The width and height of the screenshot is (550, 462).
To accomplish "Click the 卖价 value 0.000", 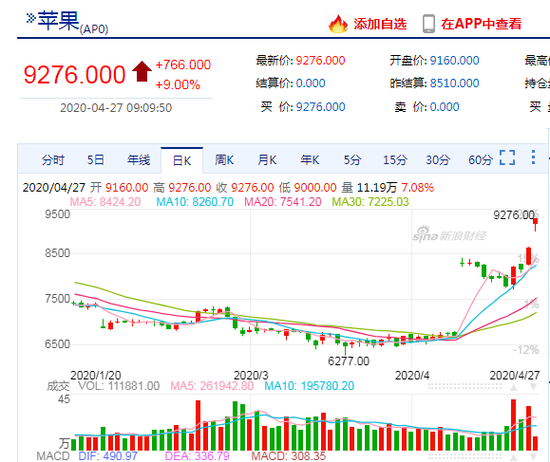I will [x=444, y=107].
